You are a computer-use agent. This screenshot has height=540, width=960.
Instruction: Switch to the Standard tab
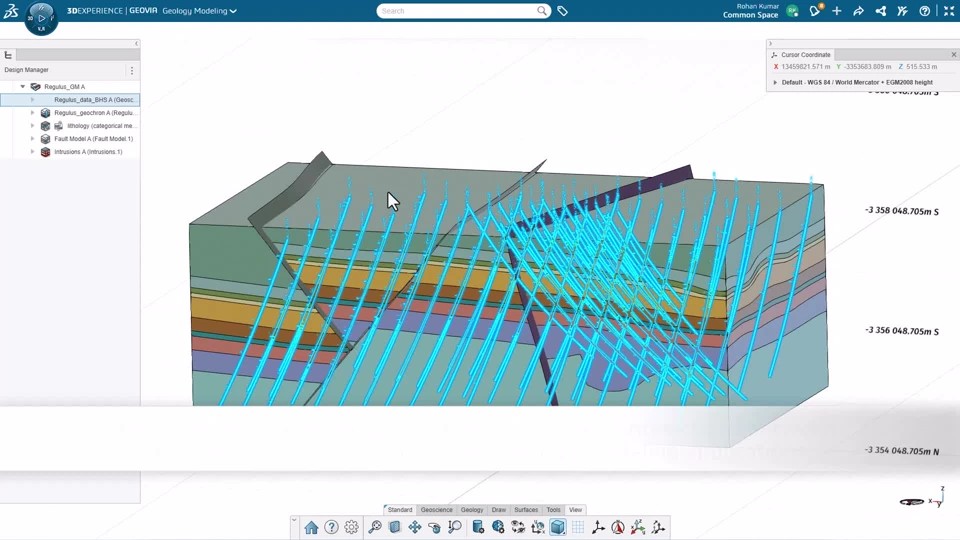click(x=400, y=509)
